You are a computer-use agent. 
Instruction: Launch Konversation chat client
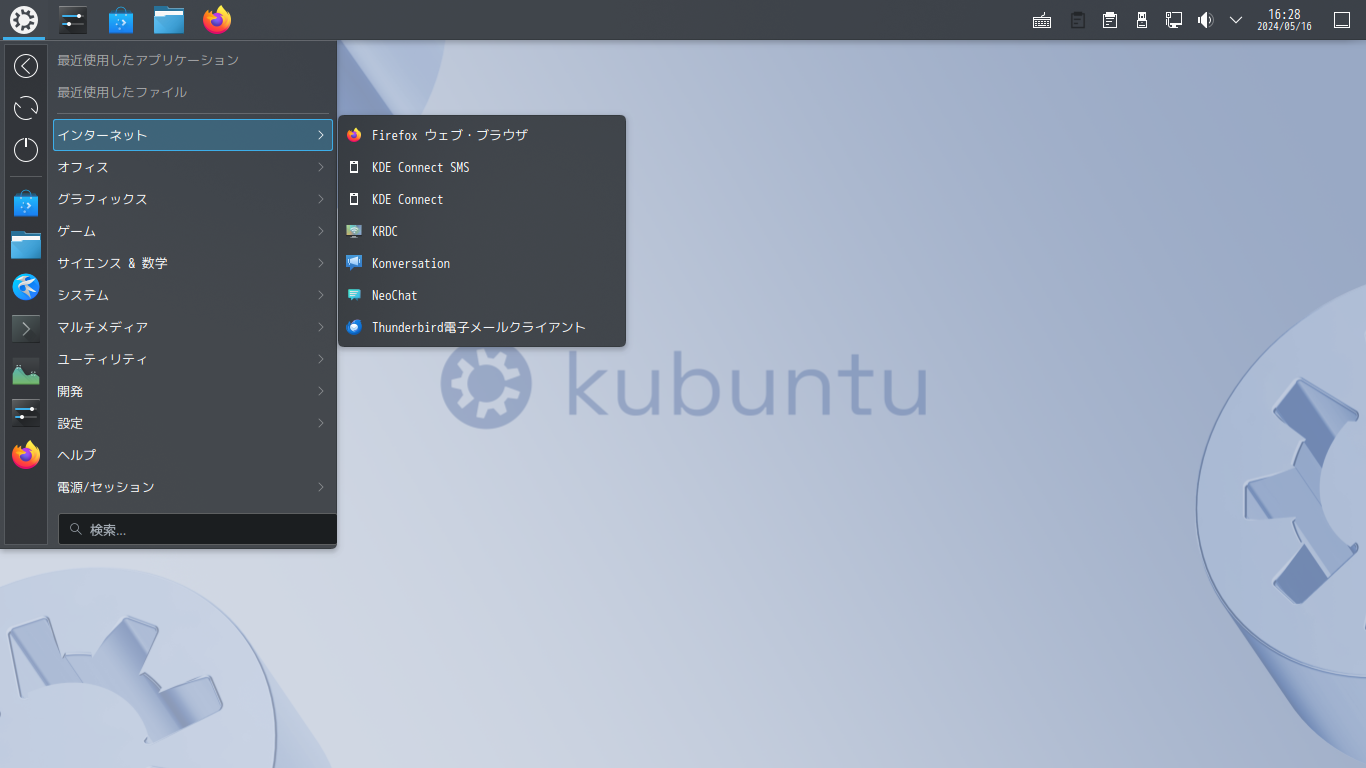pos(482,263)
